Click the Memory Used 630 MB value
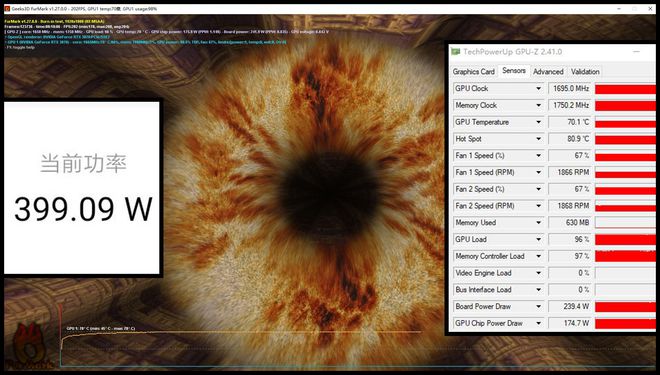This screenshot has height=375, width=660. click(570, 223)
